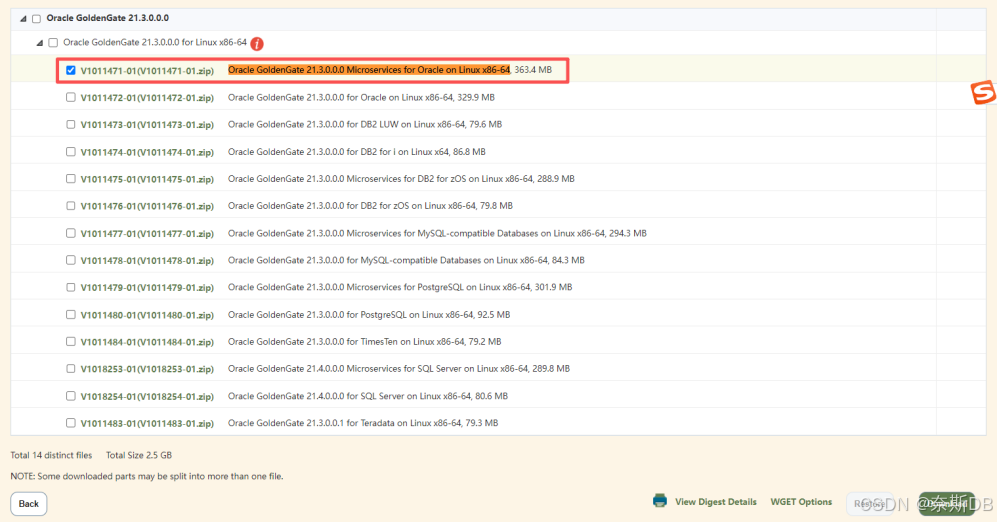Click the V1011478-01.zip link
The width and height of the screenshot is (997, 522).
147,261
